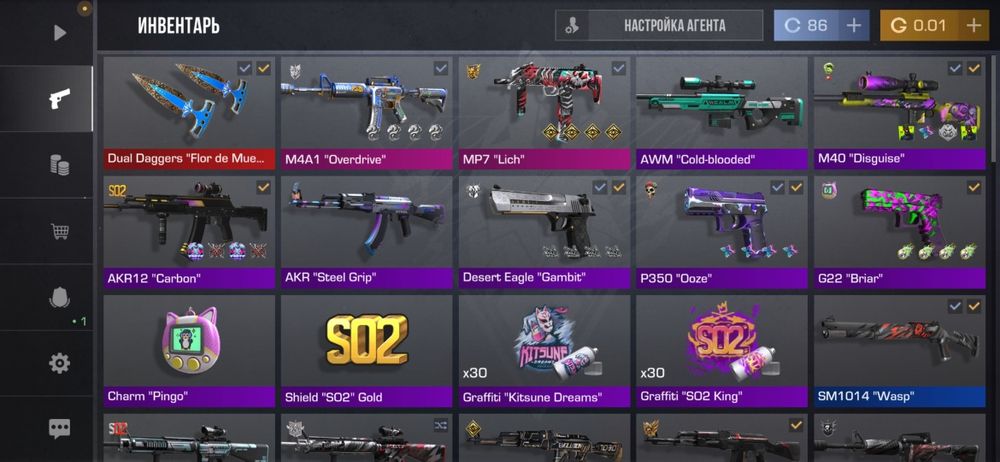Toggle gold checkbox on G22 "Briar" item
1000x462 pixels.
point(974,187)
